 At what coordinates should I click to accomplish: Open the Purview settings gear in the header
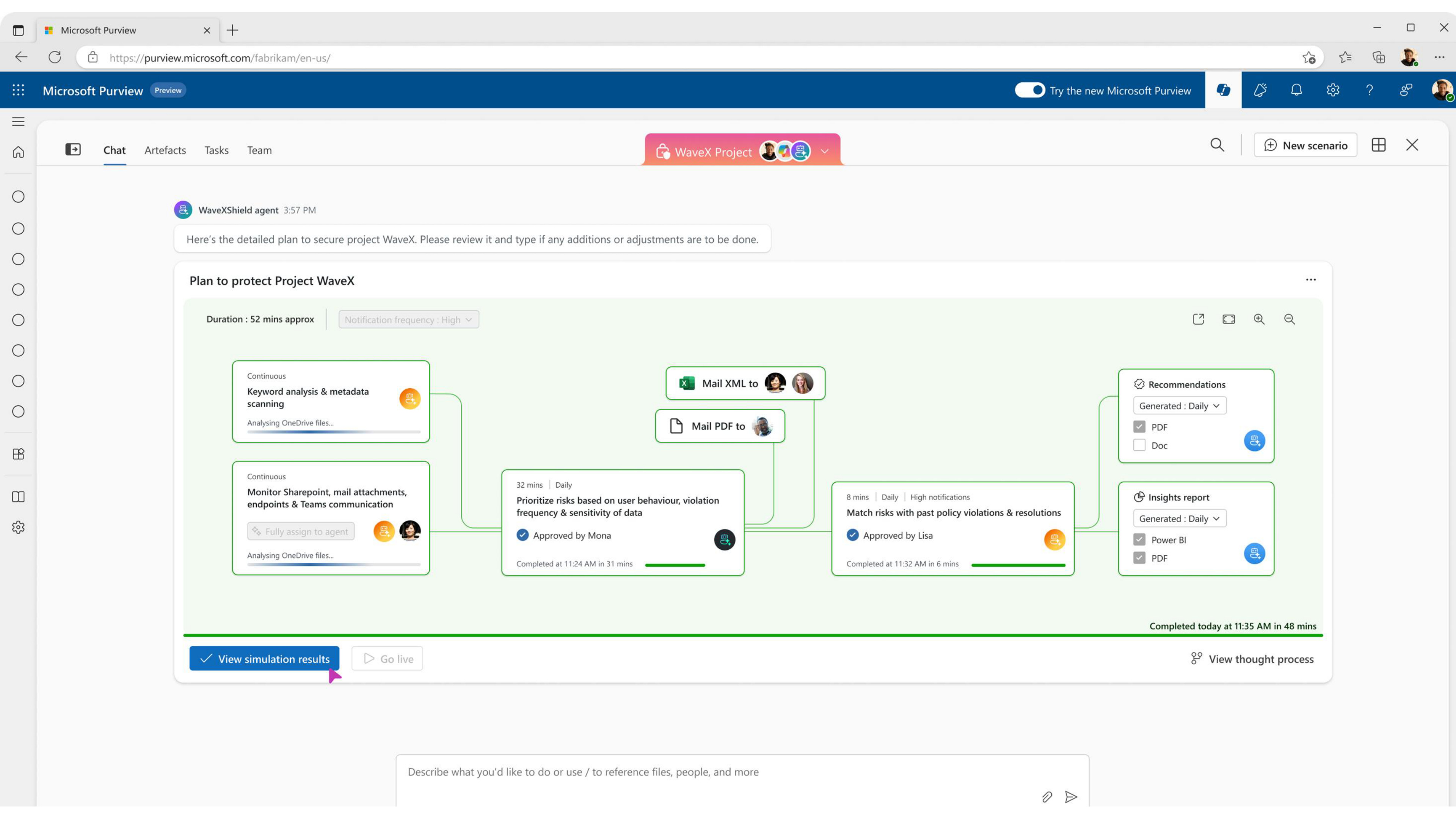(1333, 90)
